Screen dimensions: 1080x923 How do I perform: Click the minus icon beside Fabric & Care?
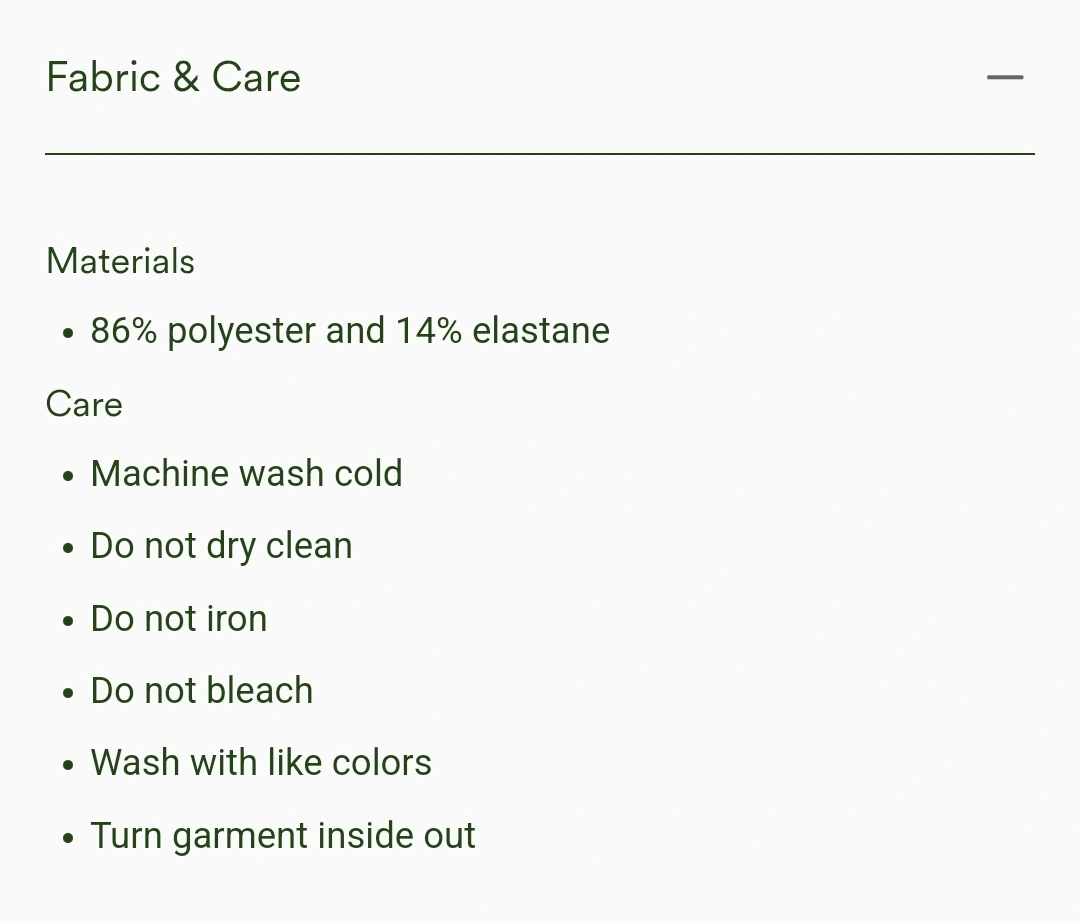coord(1005,77)
